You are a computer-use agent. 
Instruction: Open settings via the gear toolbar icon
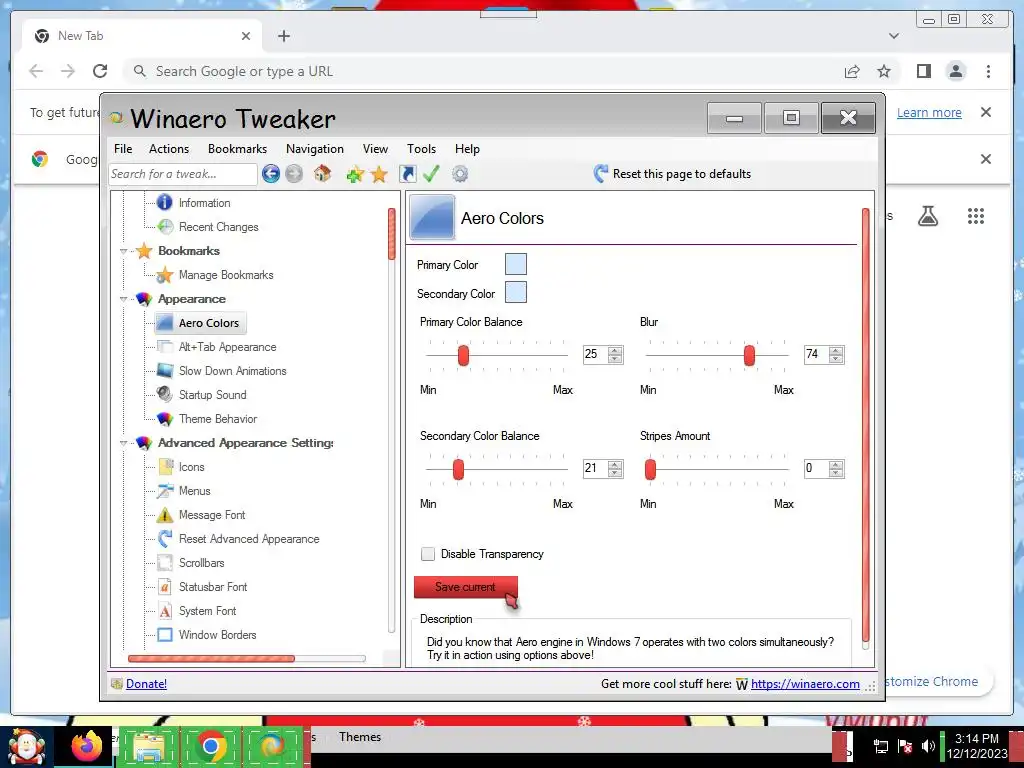click(x=460, y=174)
